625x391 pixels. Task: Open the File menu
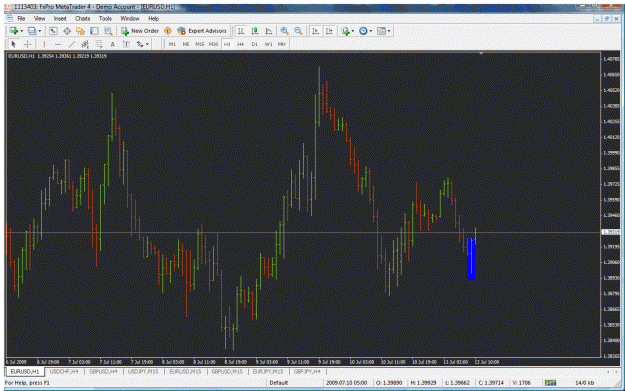21,18
